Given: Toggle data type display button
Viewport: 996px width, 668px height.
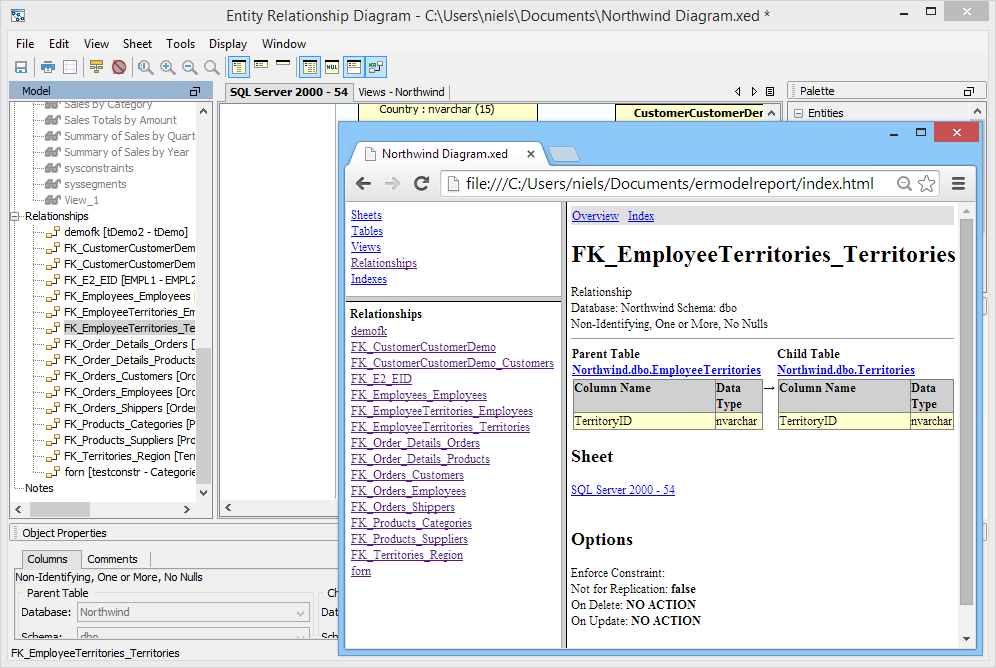Looking at the screenshot, I should 310,67.
